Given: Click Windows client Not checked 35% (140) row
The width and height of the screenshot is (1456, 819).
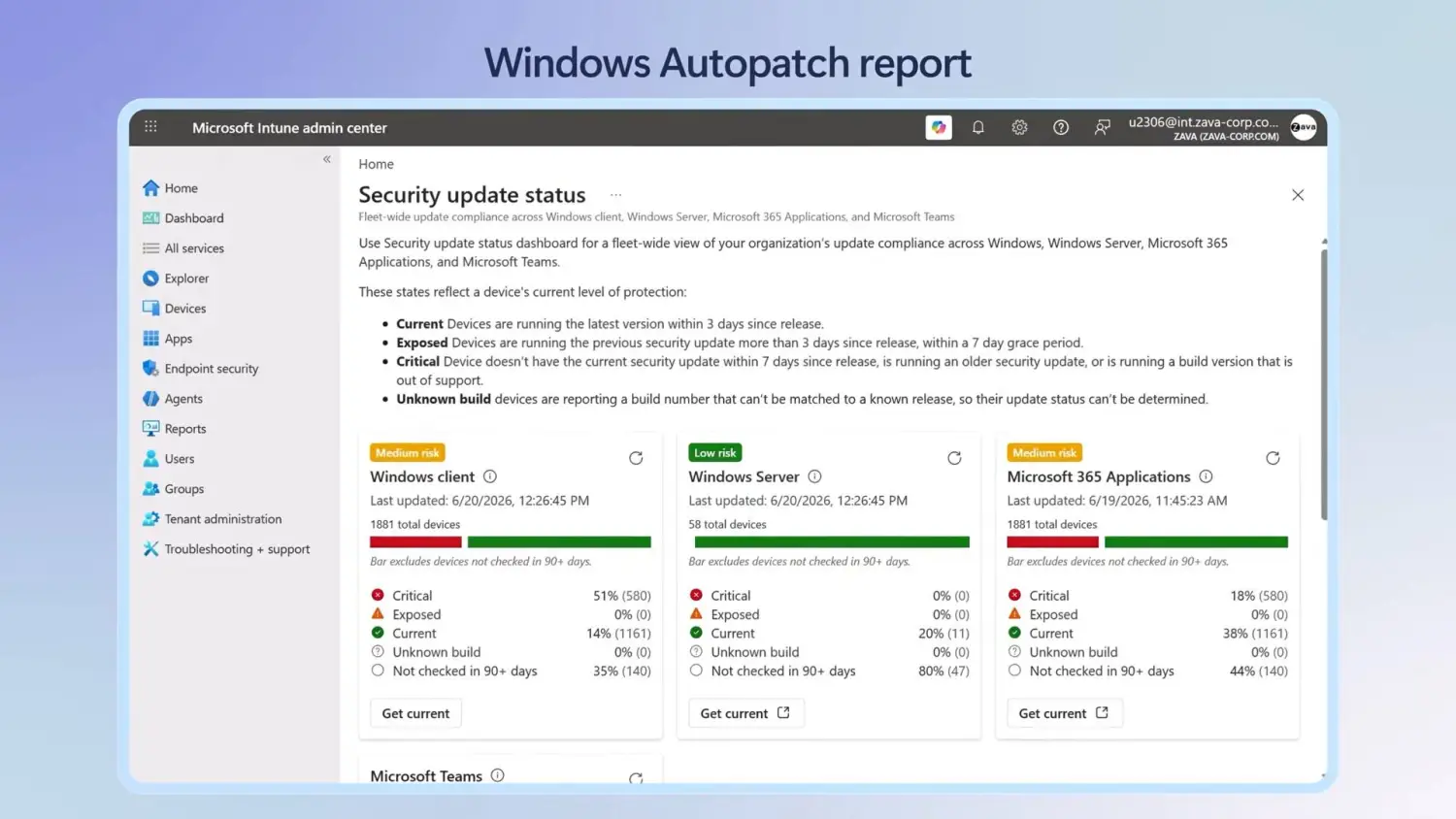Looking at the screenshot, I should pos(511,672).
